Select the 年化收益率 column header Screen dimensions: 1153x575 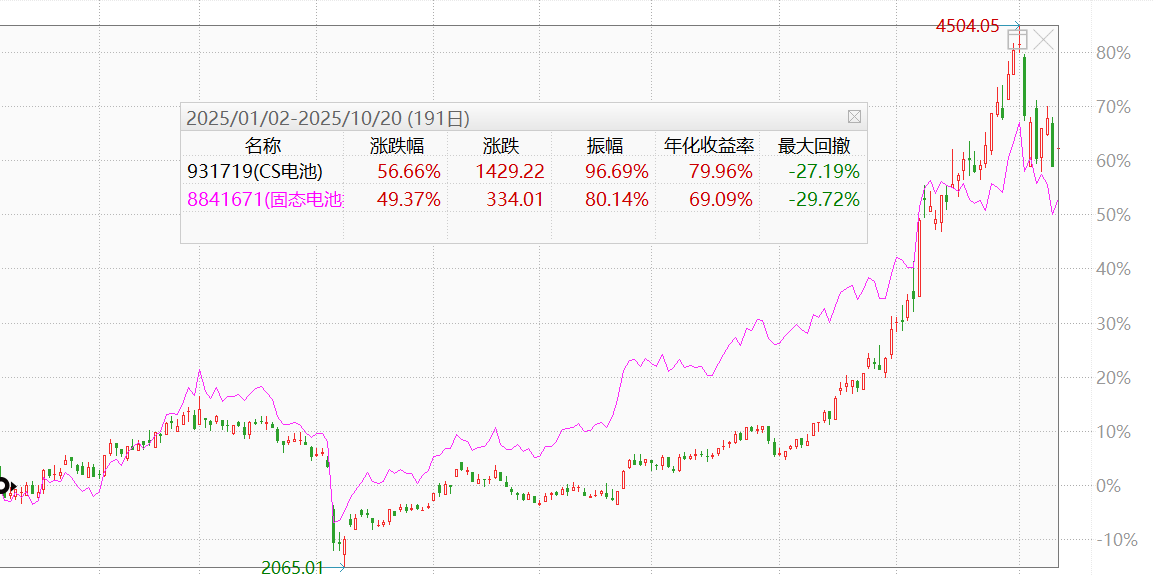[x=709, y=146]
